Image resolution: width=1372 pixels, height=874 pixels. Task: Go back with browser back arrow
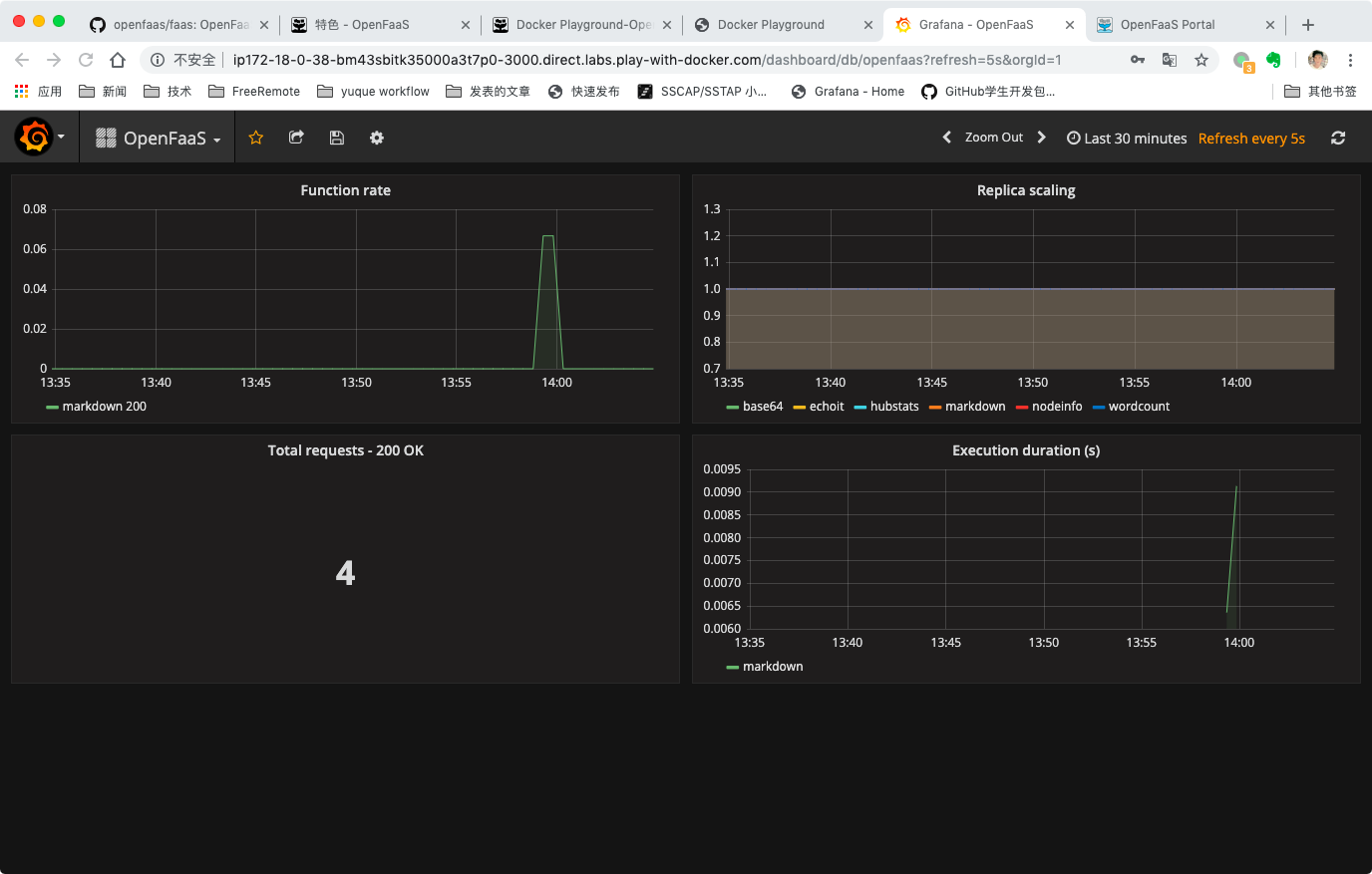point(22,60)
